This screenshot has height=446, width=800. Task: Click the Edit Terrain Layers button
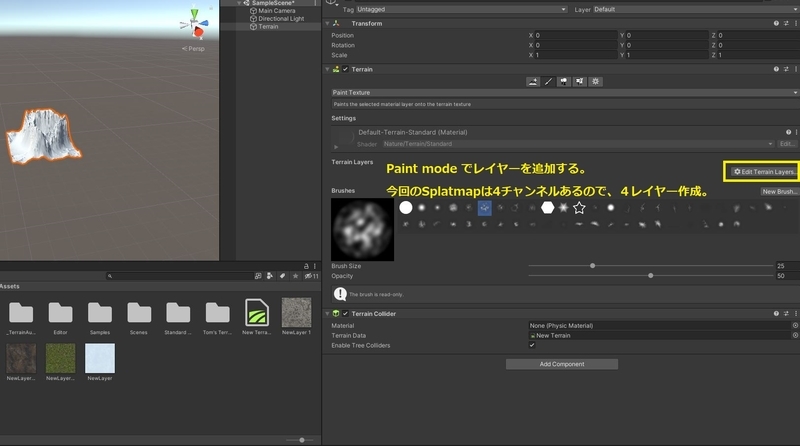coord(764,172)
